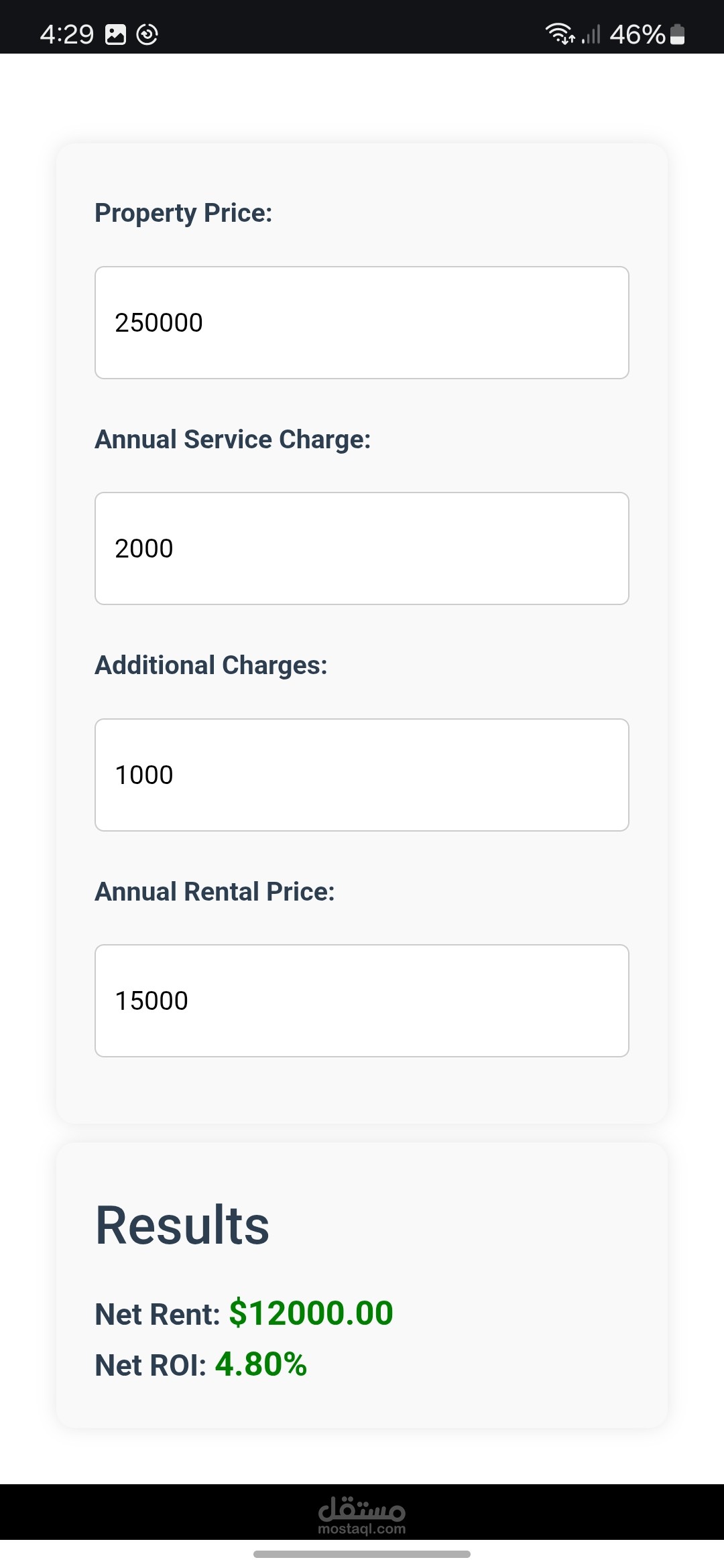Tap the mostaql.com logo watermark

click(x=362, y=1516)
